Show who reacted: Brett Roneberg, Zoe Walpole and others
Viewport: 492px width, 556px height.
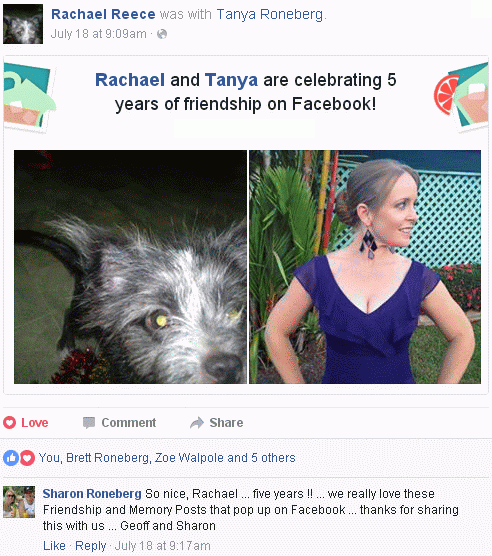167,458
